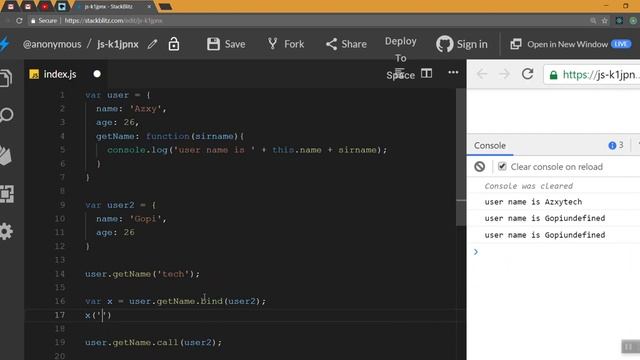Save the project
This screenshot has width=640, height=360.
tap(226, 44)
